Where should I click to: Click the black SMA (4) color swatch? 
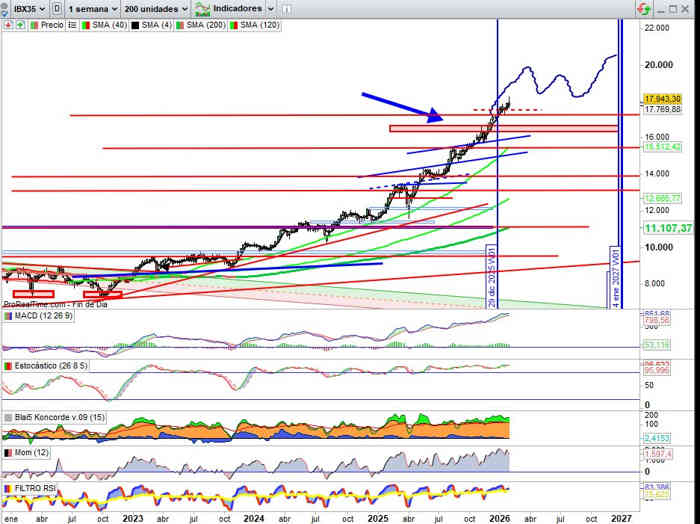(132, 21)
